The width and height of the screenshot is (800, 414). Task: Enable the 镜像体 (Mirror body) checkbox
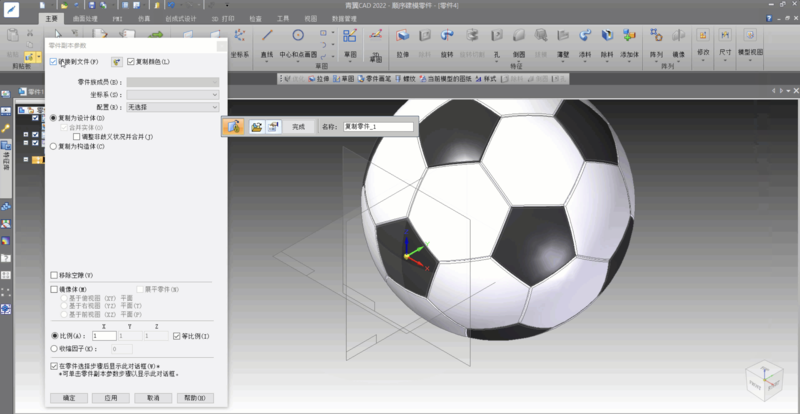[54, 289]
